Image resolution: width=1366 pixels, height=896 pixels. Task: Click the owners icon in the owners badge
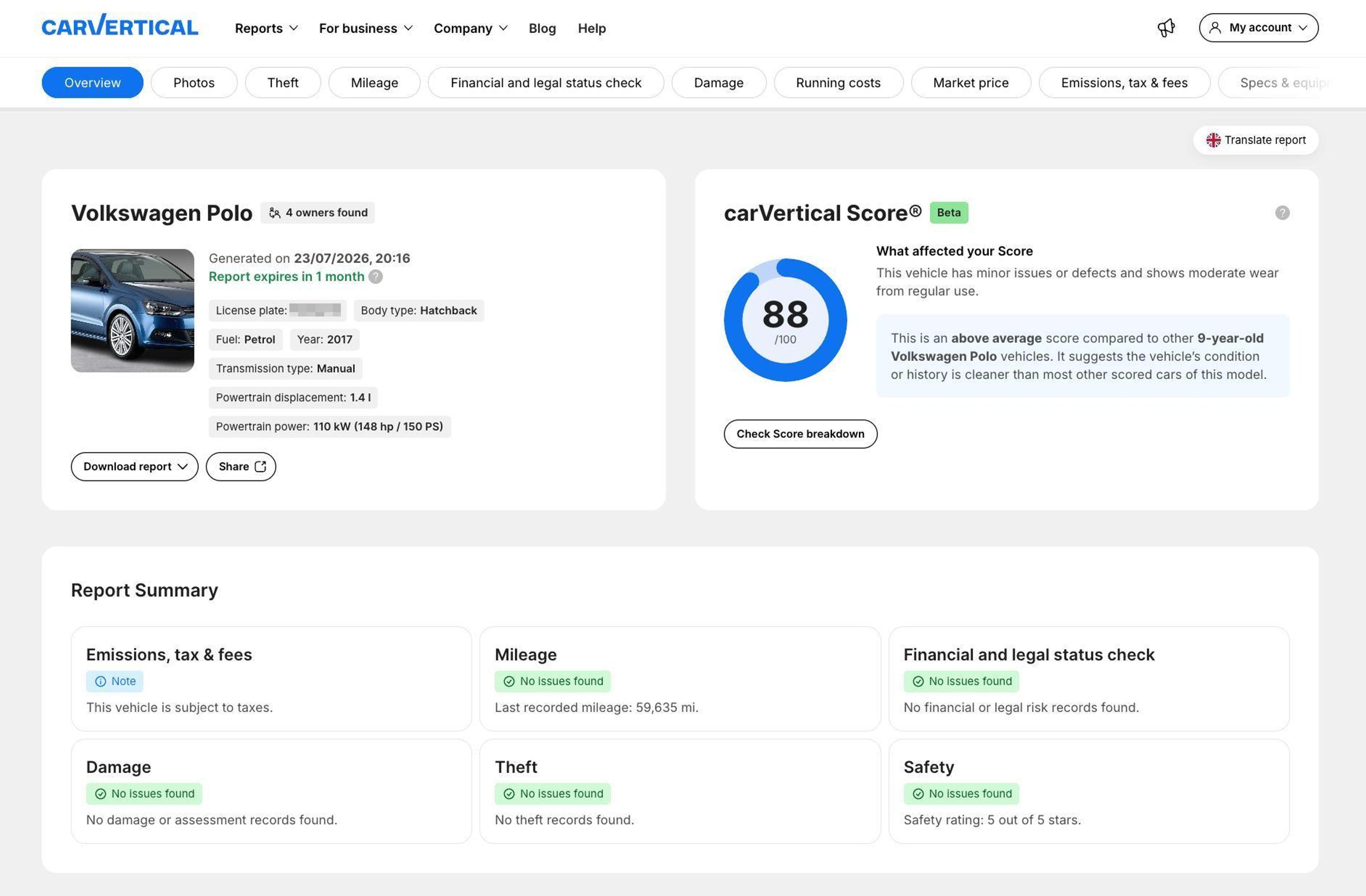coord(275,213)
